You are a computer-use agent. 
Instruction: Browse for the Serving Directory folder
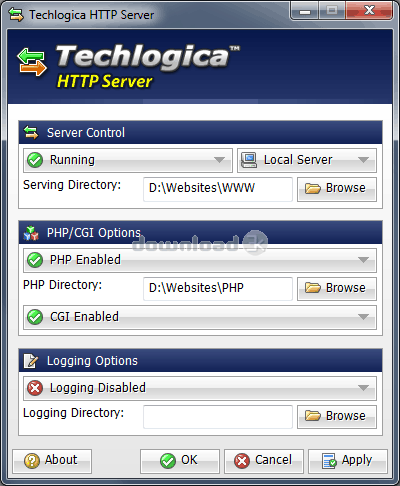[337, 189]
